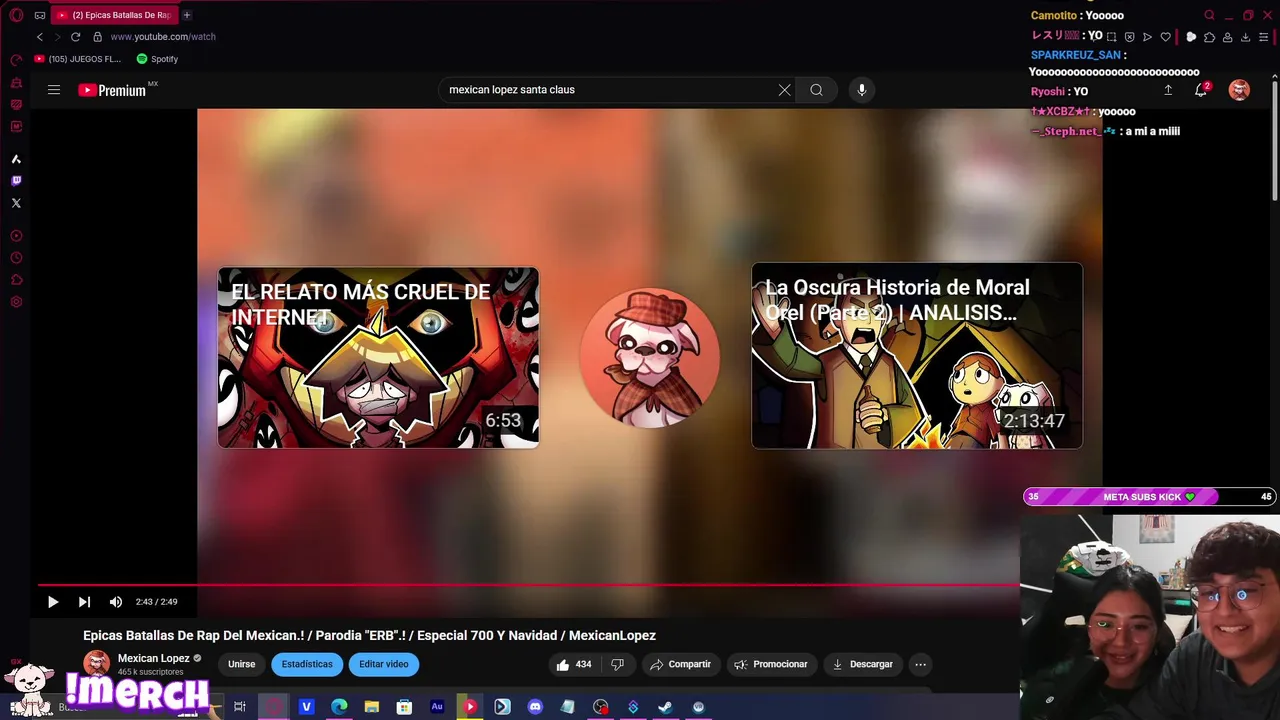Open File Explorer from the taskbar
Image resolution: width=1280 pixels, height=720 pixels.
372,707
